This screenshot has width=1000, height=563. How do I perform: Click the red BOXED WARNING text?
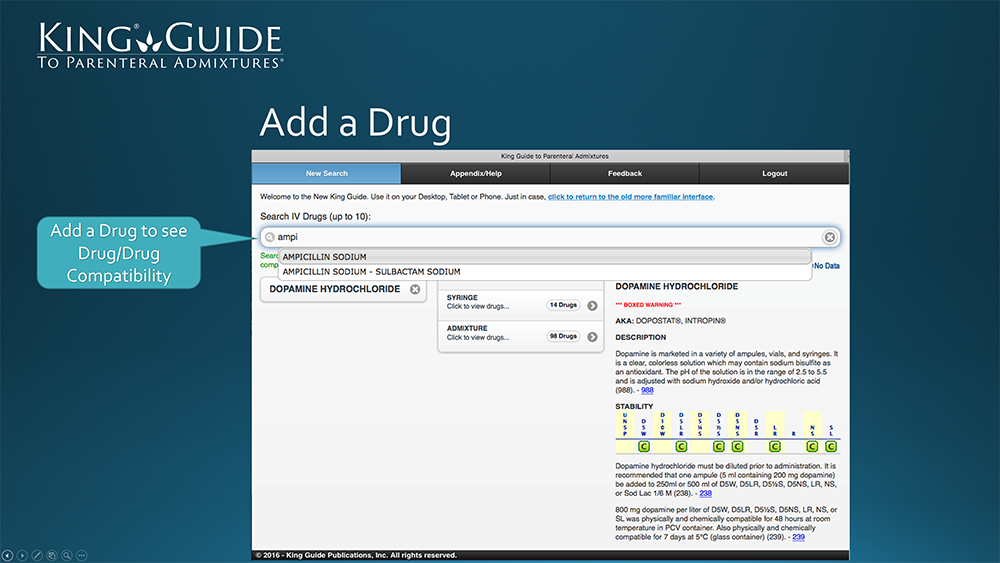tap(648, 305)
